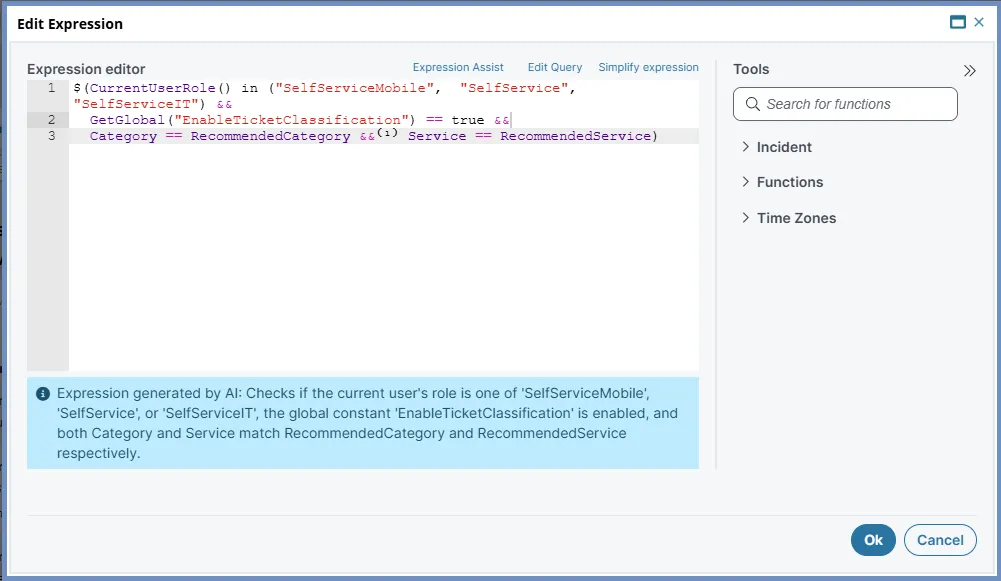Maximize the Edit Expression dialog
The image size is (1001, 581).
pyautogui.click(x=958, y=22)
